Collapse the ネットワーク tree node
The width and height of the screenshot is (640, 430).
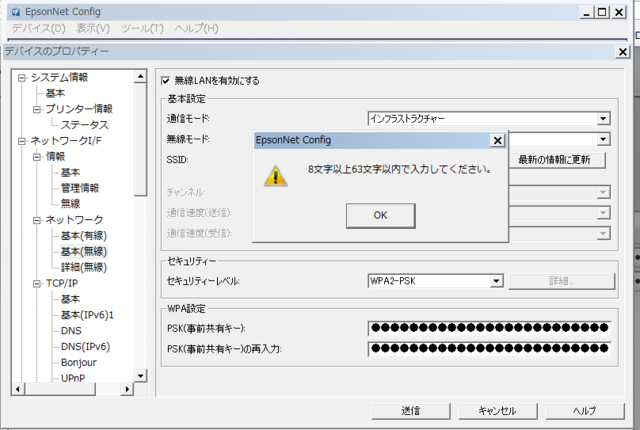[37, 220]
